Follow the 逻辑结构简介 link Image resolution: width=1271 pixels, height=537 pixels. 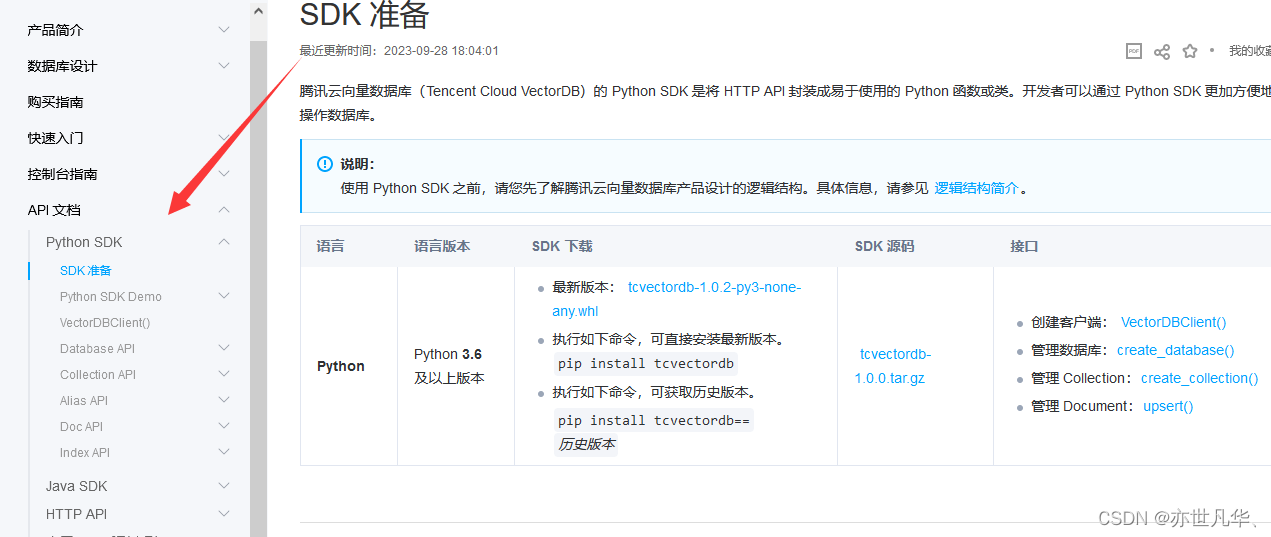tap(976, 188)
